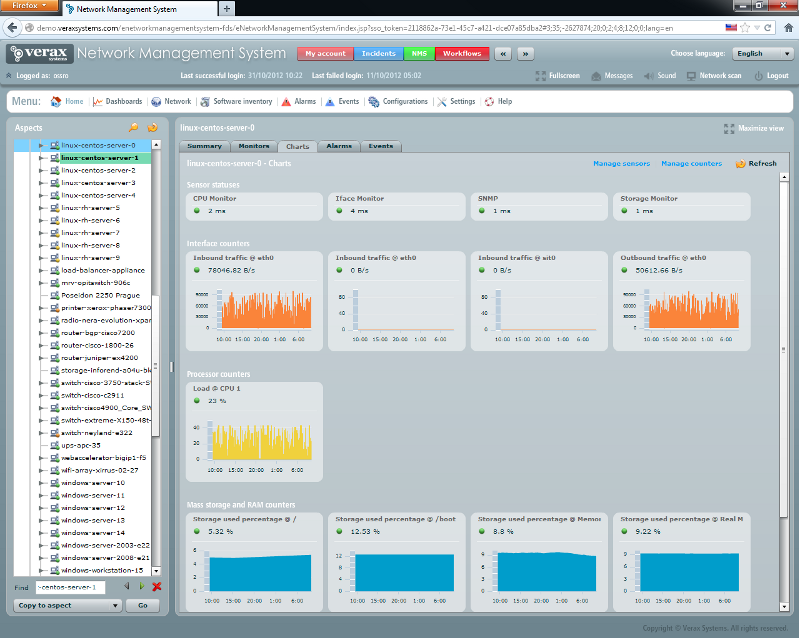Start Network scan via the monitor icon
Image resolution: width=799 pixels, height=638 pixels.
tap(691, 76)
